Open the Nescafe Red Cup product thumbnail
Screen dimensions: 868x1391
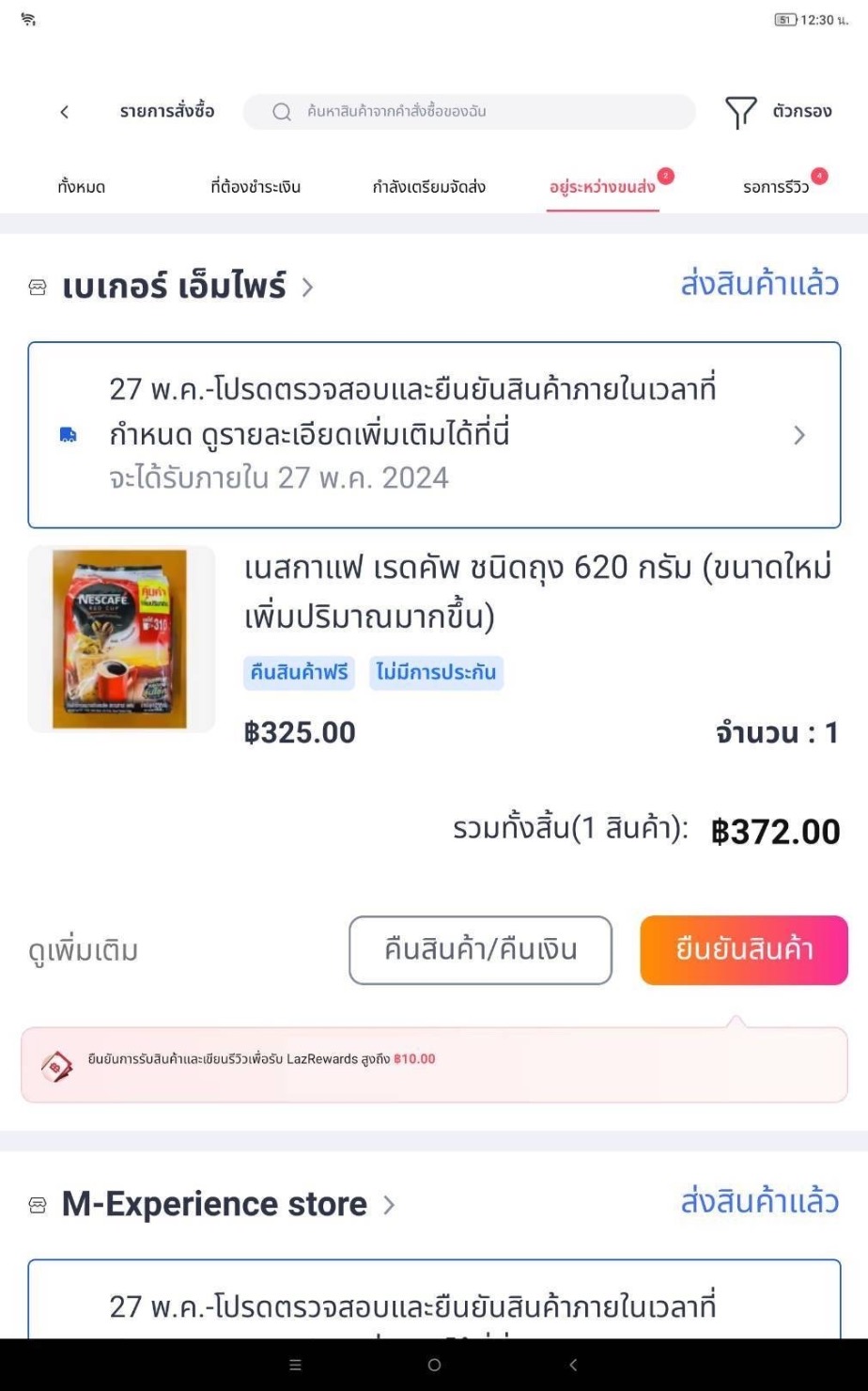pyautogui.click(x=121, y=639)
